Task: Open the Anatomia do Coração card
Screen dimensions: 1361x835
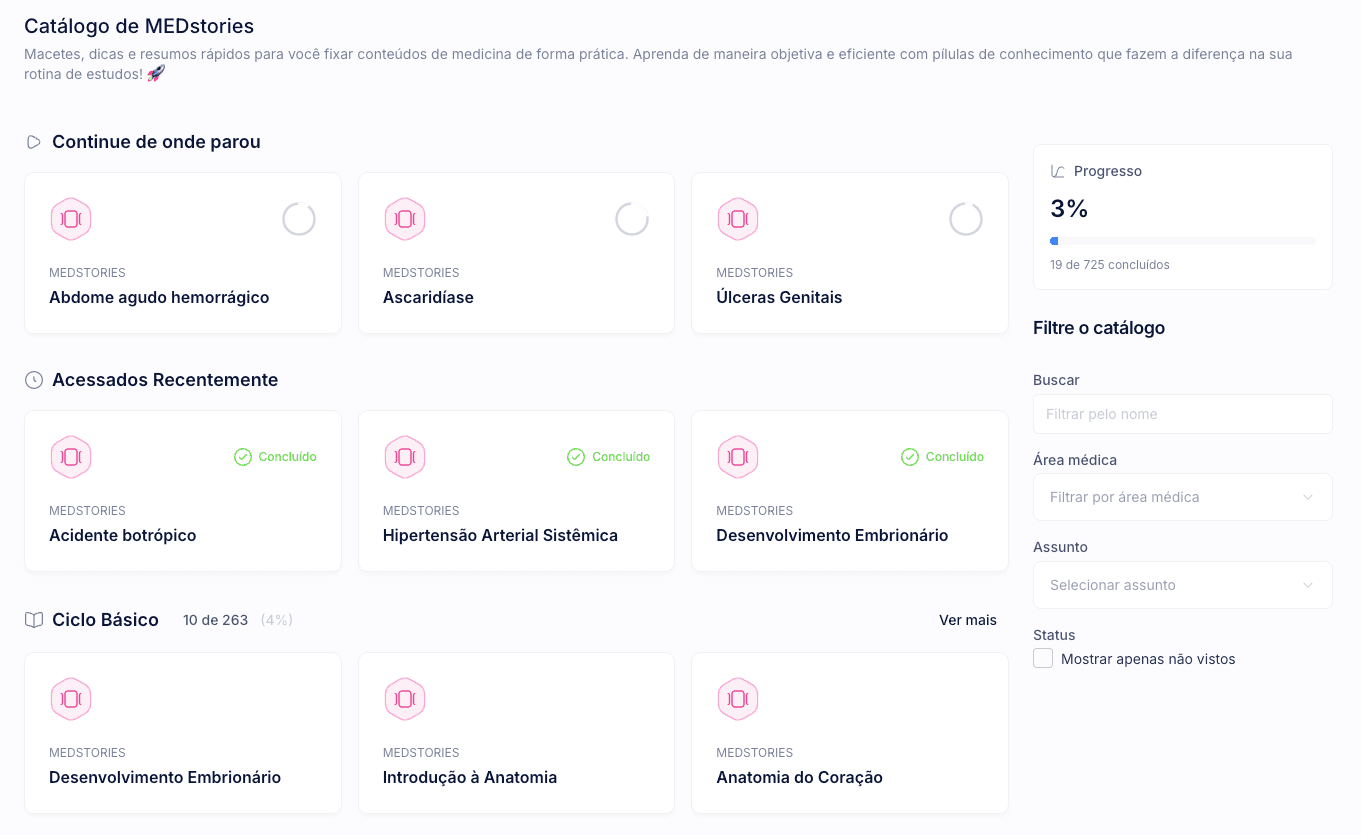Action: 849,733
